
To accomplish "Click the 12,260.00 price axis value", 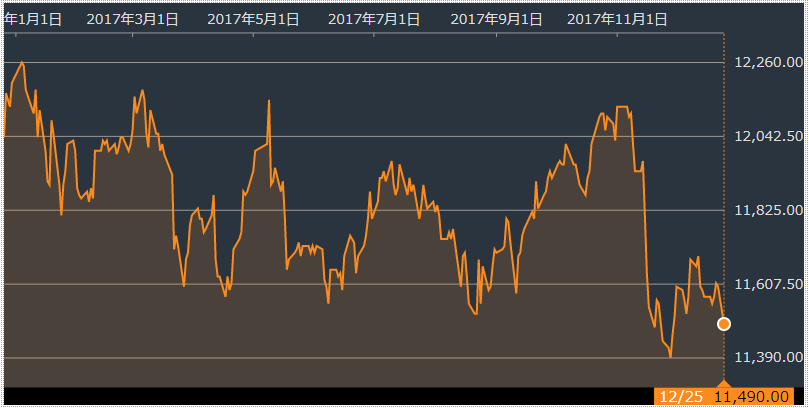I will tap(769, 62).
